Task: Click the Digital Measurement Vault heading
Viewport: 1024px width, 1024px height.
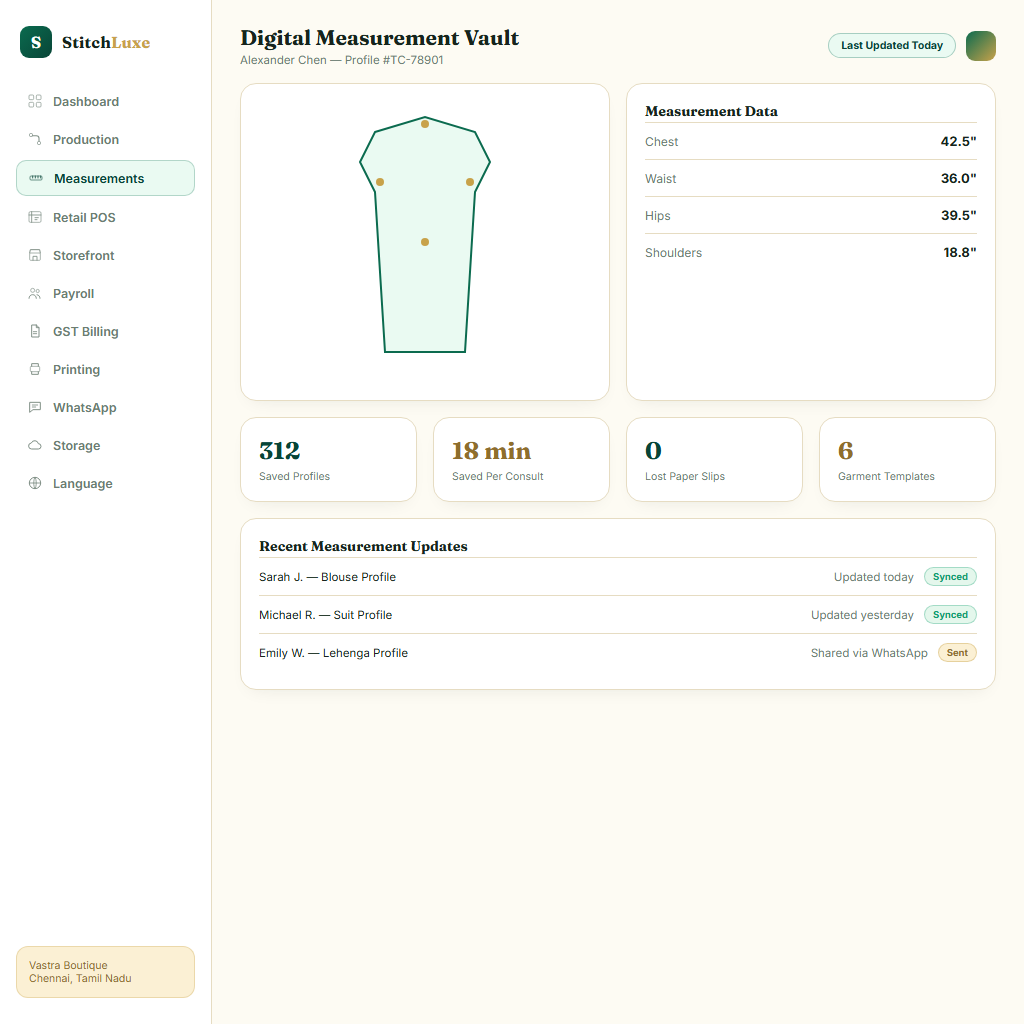Action: 379,38
